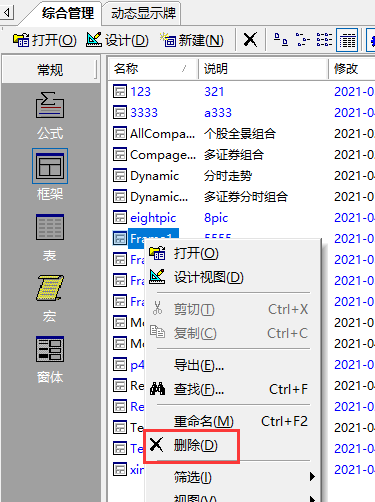
Task: Select the 123 row
Action: point(243,91)
